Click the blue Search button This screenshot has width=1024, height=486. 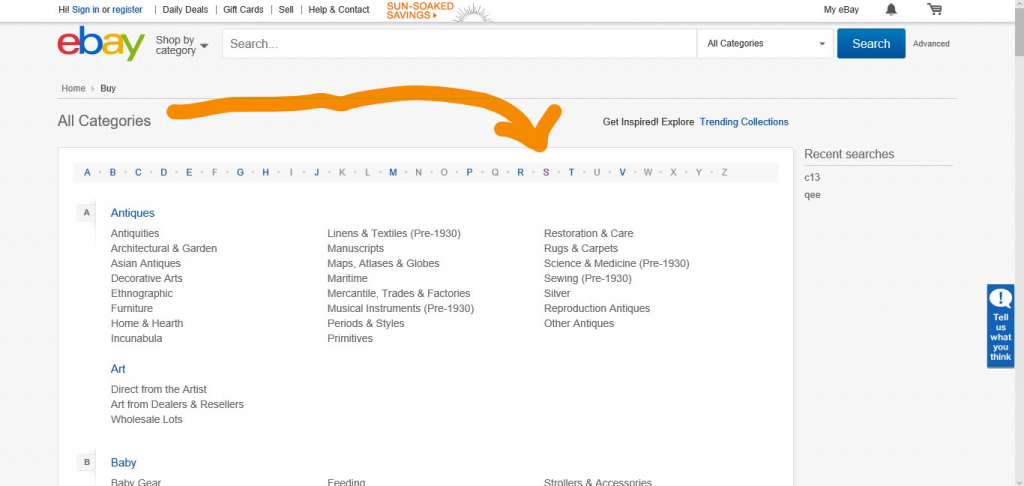coord(871,44)
